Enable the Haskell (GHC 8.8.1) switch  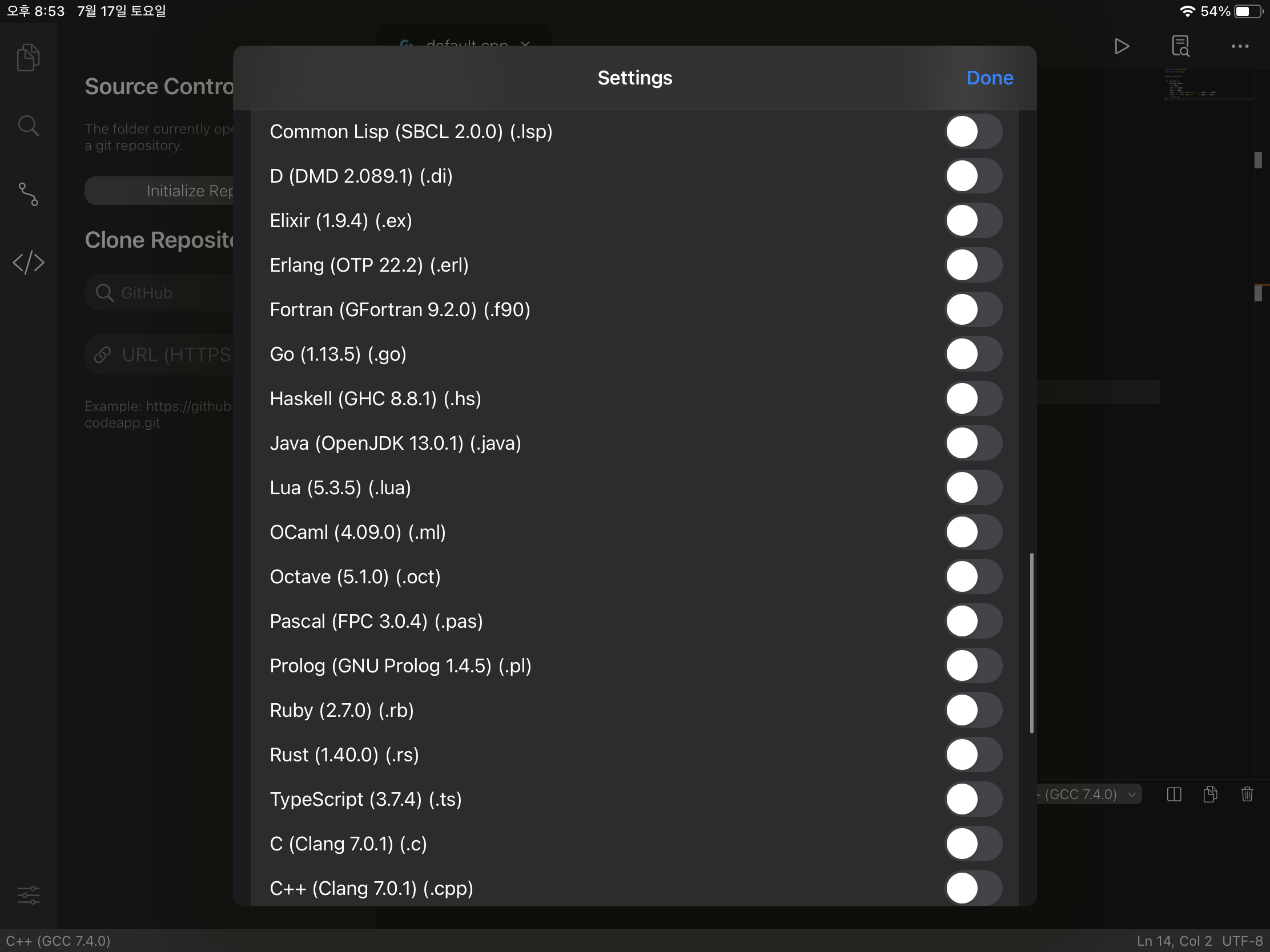pyautogui.click(x=973, y=399)
